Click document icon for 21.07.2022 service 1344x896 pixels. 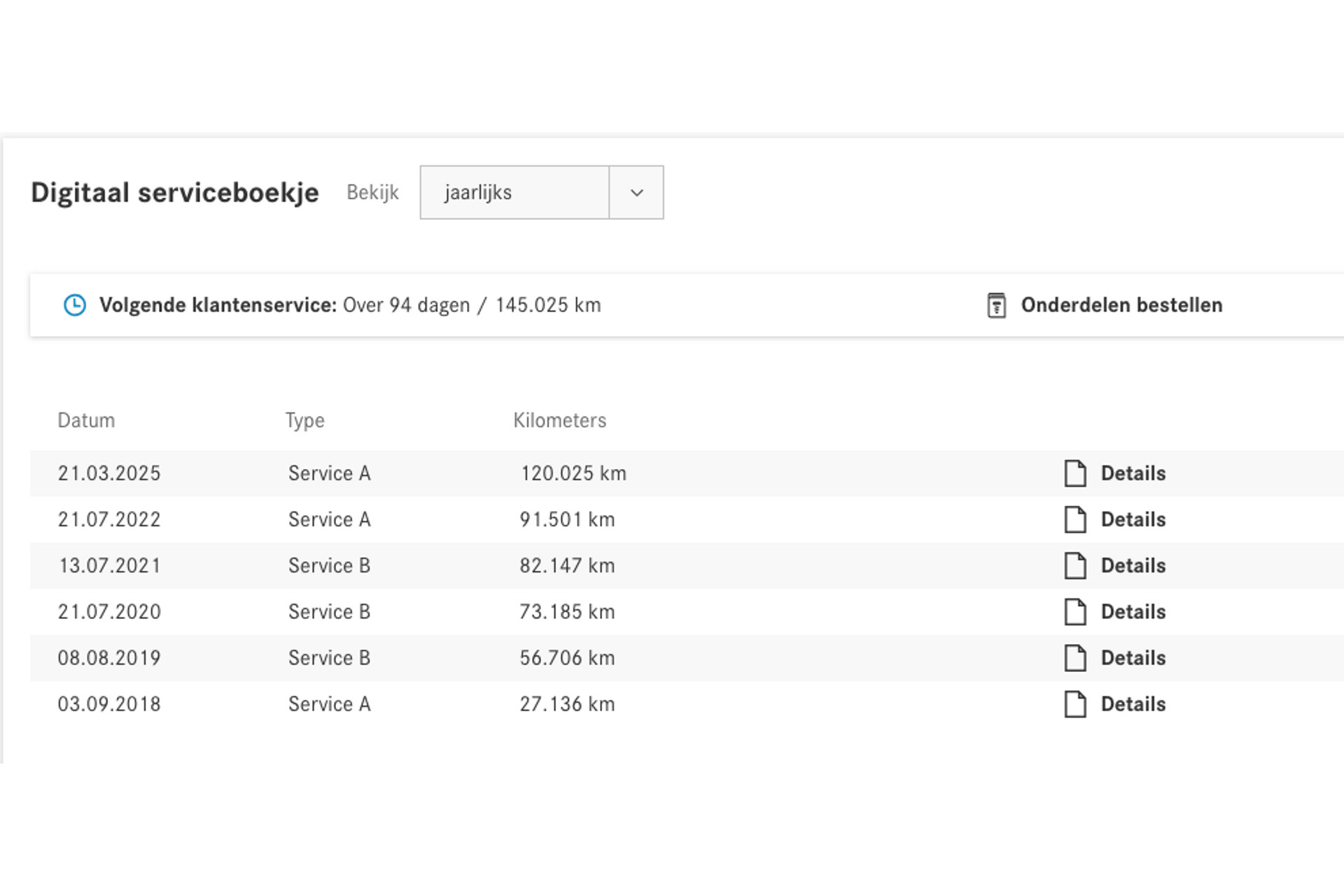(x=1075, y=519)
